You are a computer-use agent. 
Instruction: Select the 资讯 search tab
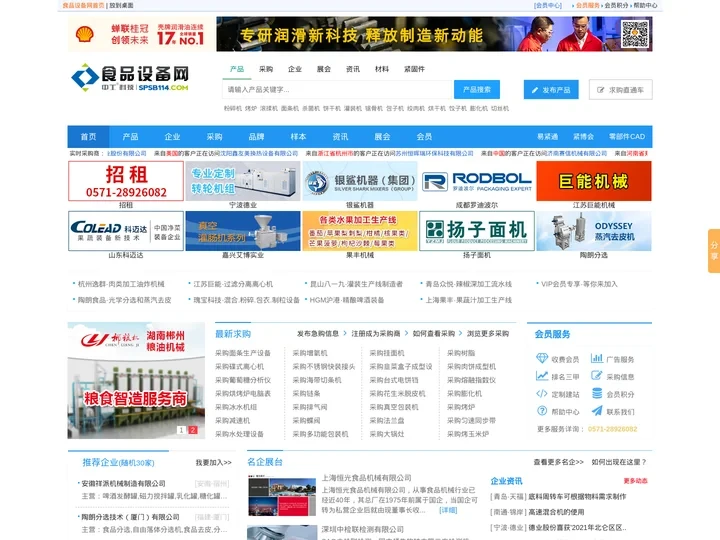(353, 69)
